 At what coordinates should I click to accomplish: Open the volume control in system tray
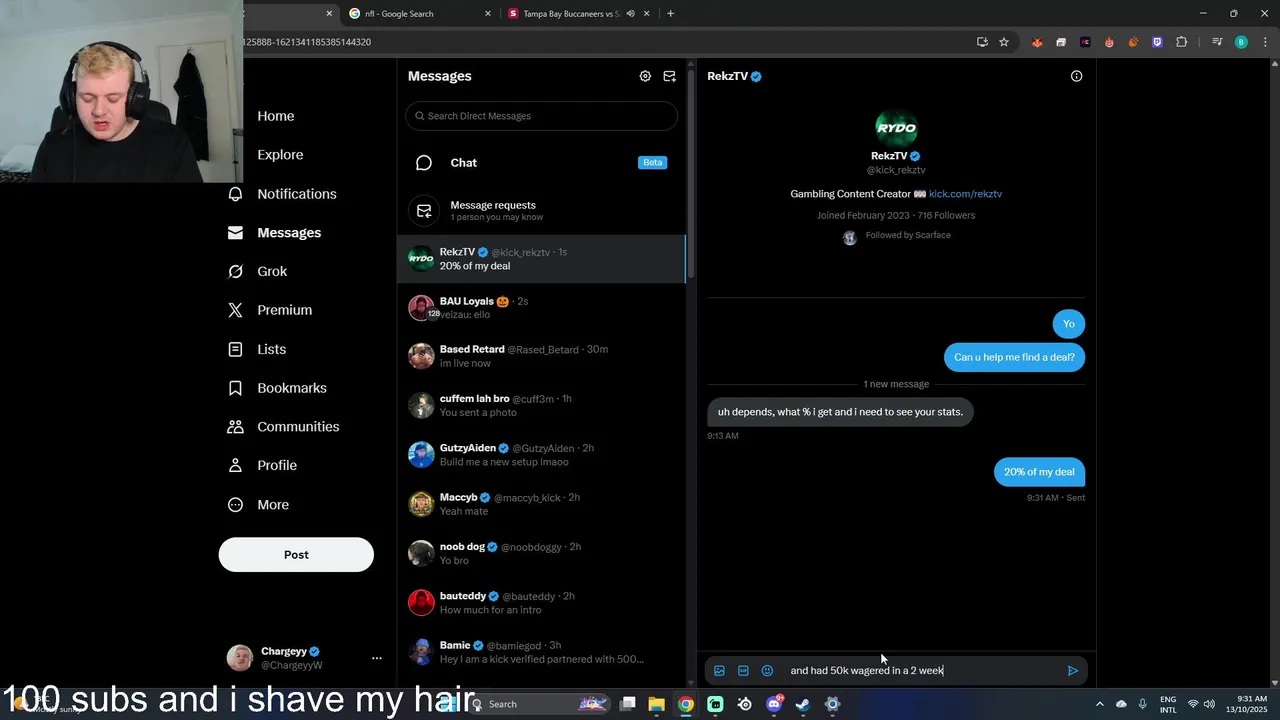click(x=1209, y=704)
